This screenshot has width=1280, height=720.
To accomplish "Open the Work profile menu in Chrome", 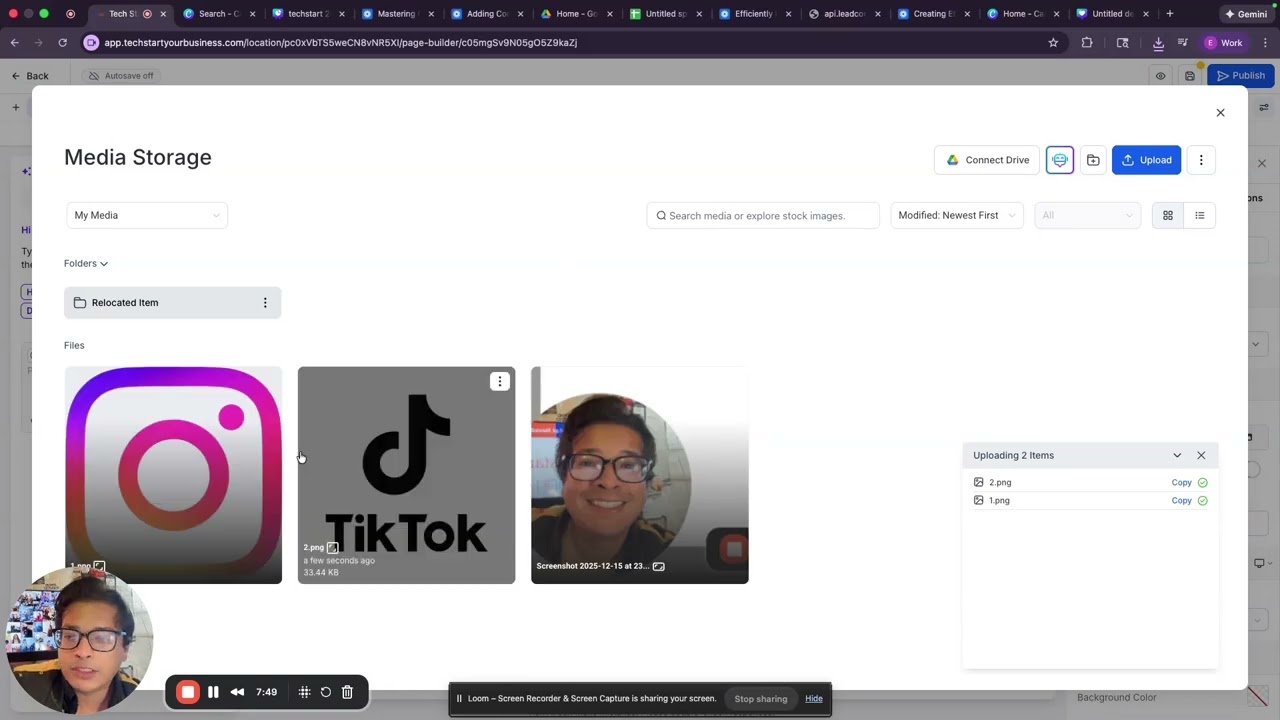I will click(x=1224, y=43).
